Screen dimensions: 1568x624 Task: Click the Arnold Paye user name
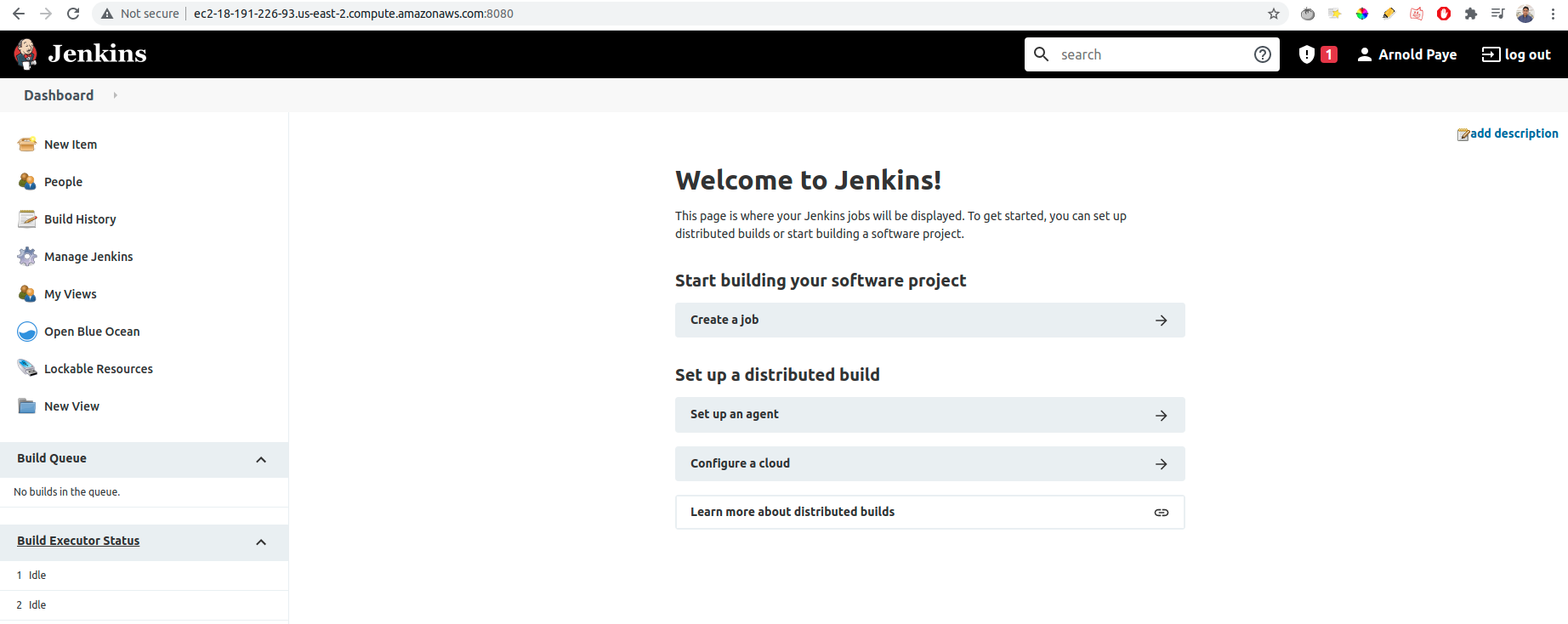1417,54
